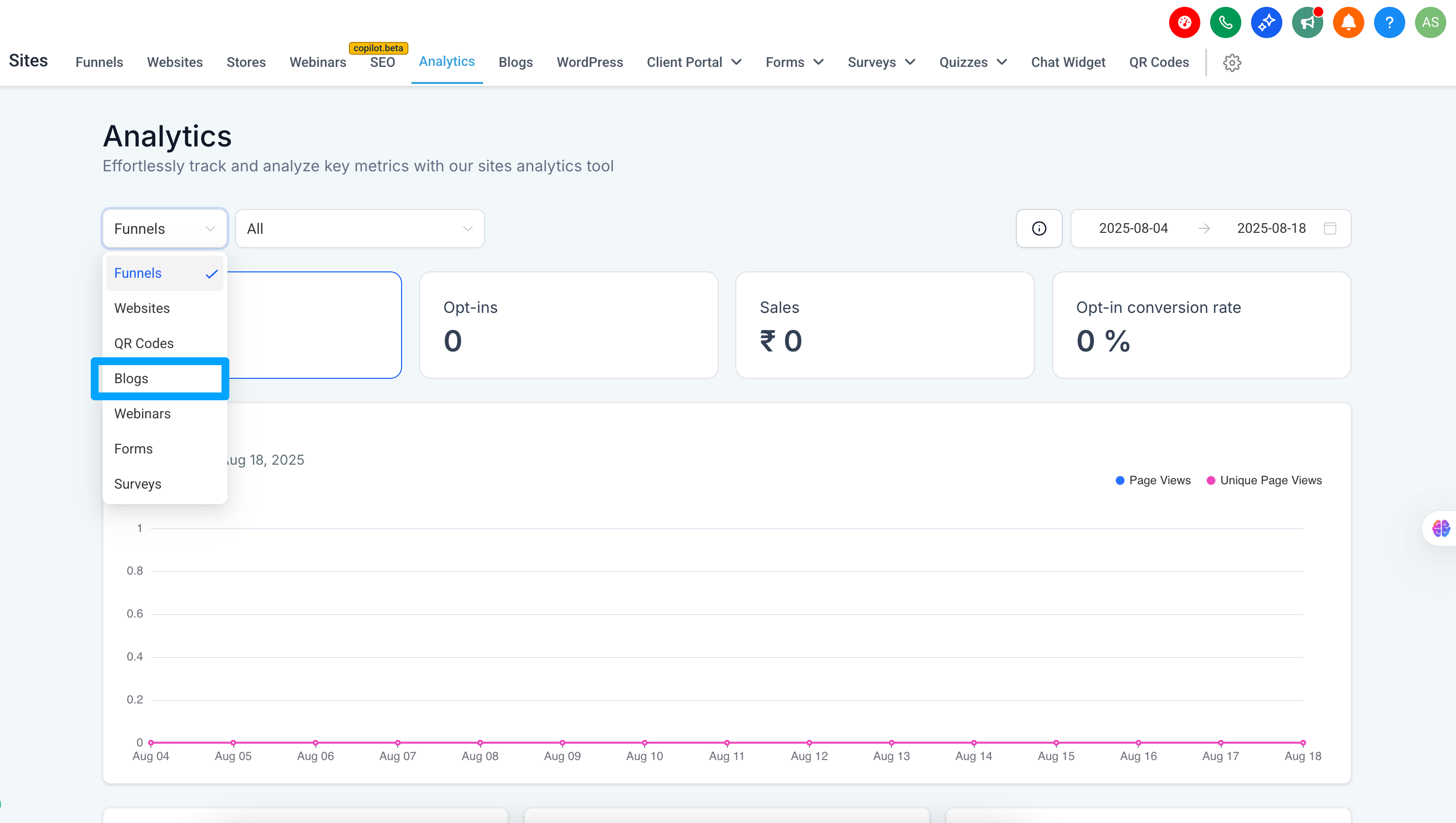
Task: Switch to the SEO tab
Action: [x=383, y=62]
